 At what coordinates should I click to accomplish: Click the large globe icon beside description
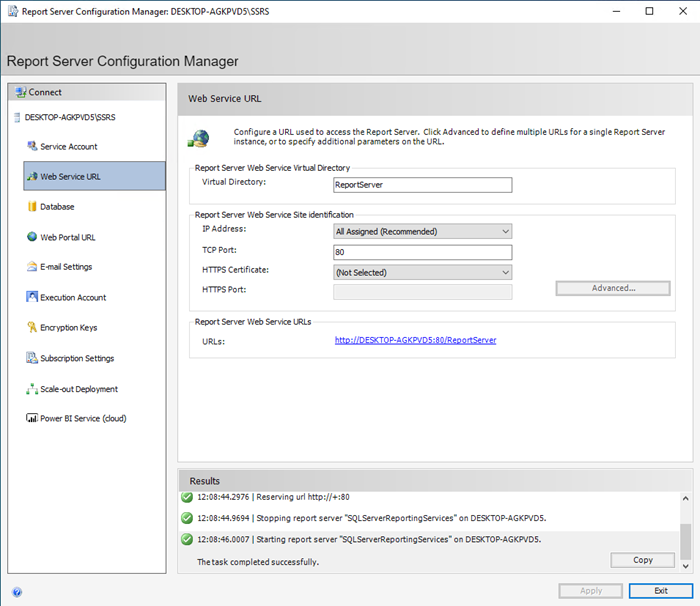[199, 138]
